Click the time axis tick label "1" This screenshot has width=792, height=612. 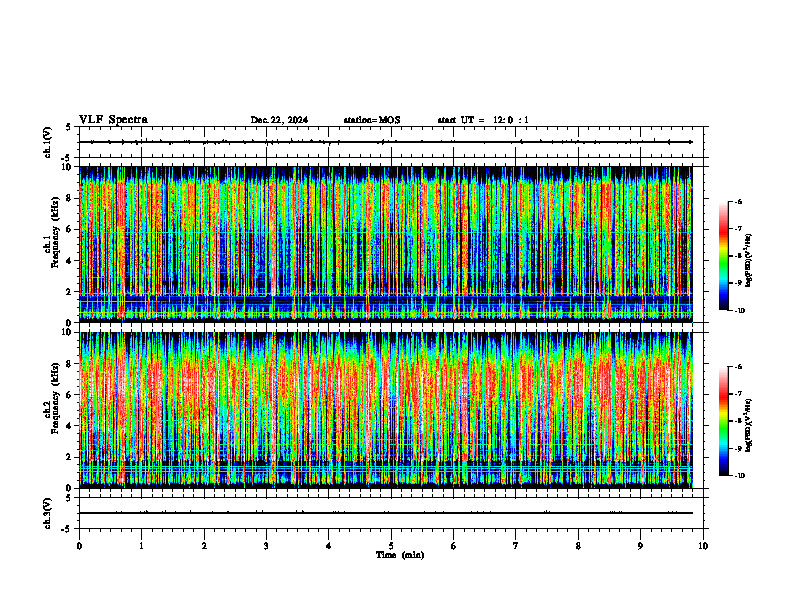pyautogui.click(x=142, y=546)
